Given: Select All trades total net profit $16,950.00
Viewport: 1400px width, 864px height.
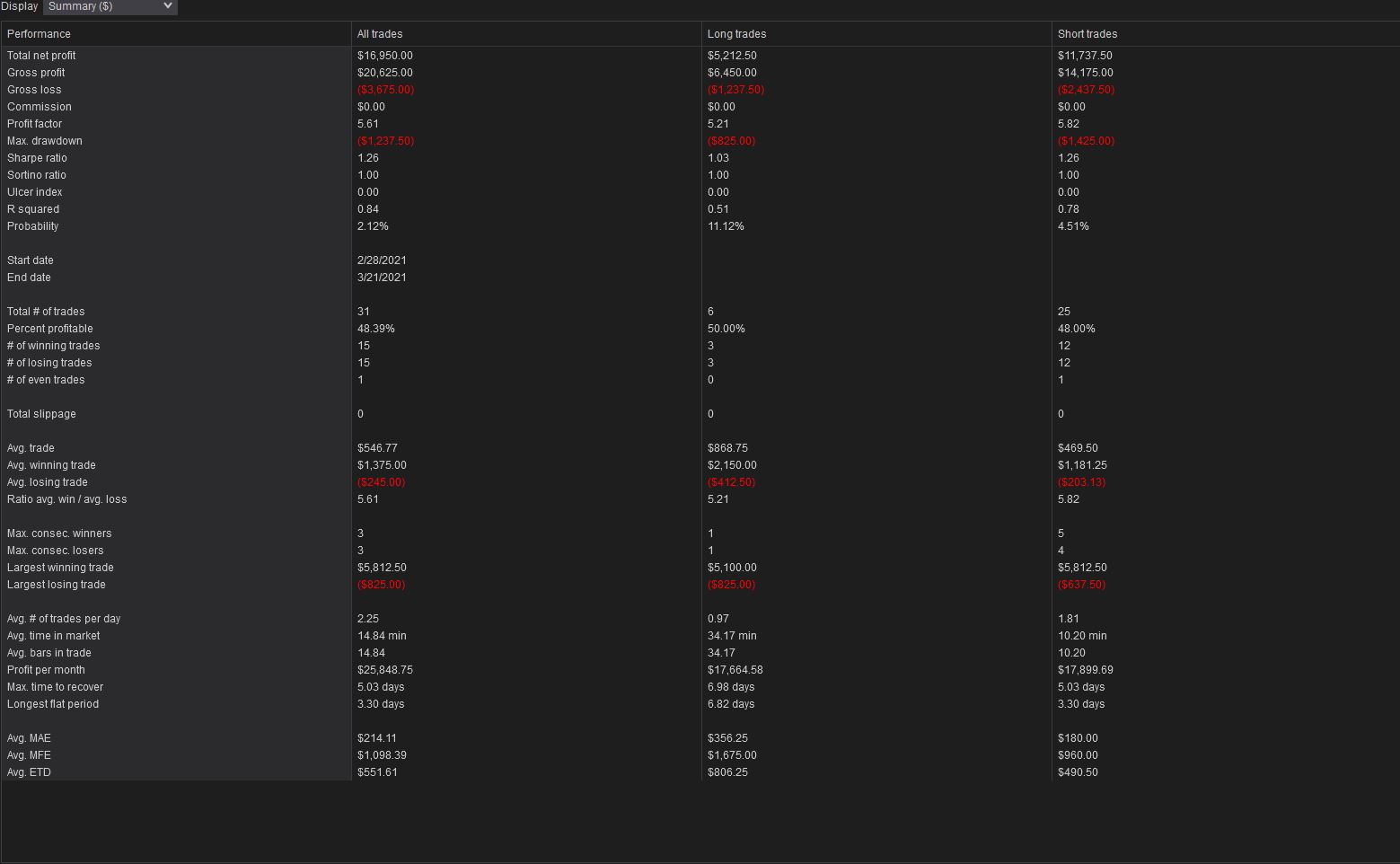Looking at the screenshot, I should pyautogui.click(x=385, y=56).
